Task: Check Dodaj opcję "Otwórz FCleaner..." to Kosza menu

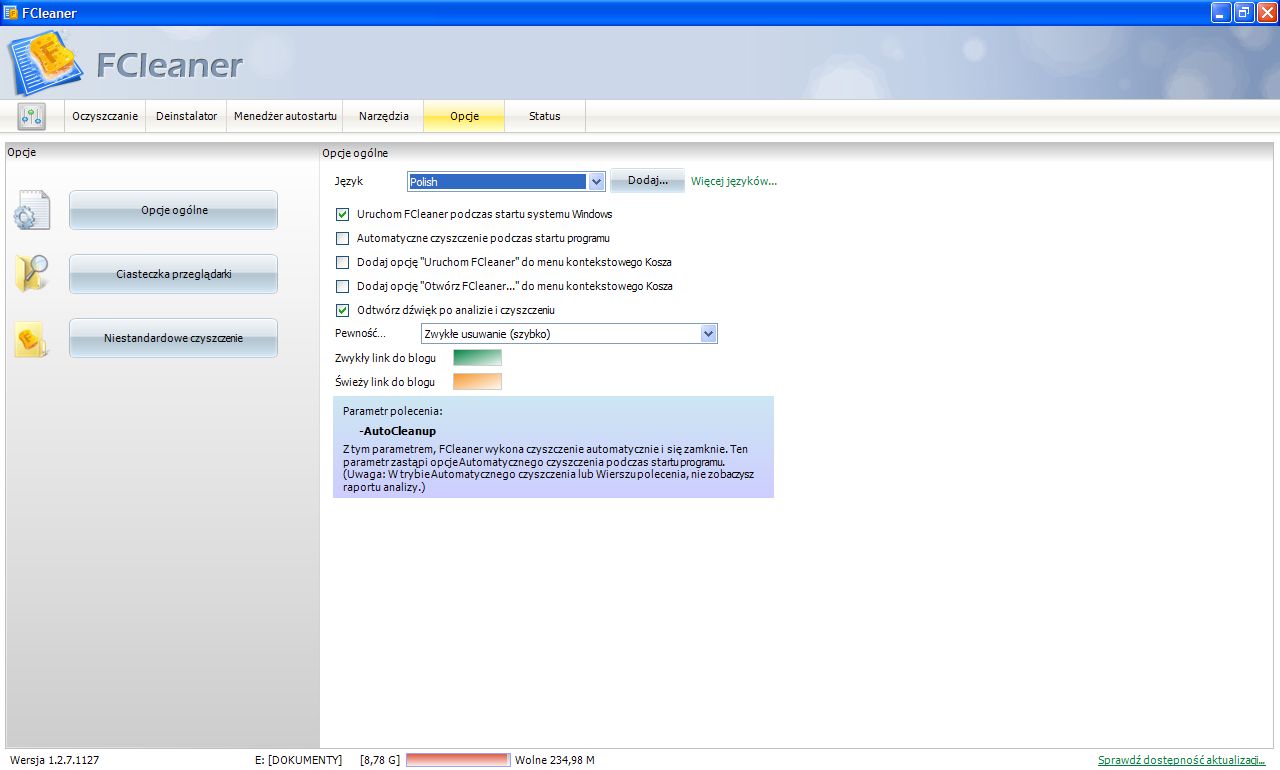Action: pyautogui.click(x=343, y=286)
